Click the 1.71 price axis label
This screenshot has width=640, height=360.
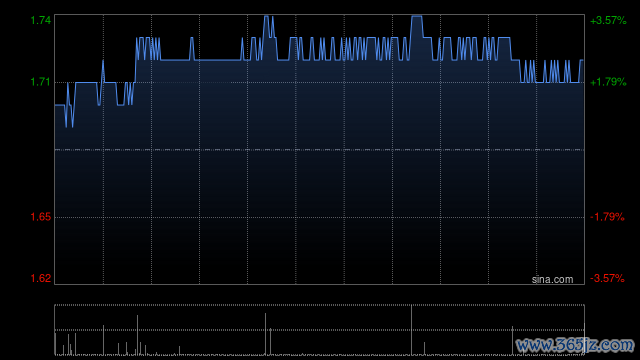[x=41, y=82]
